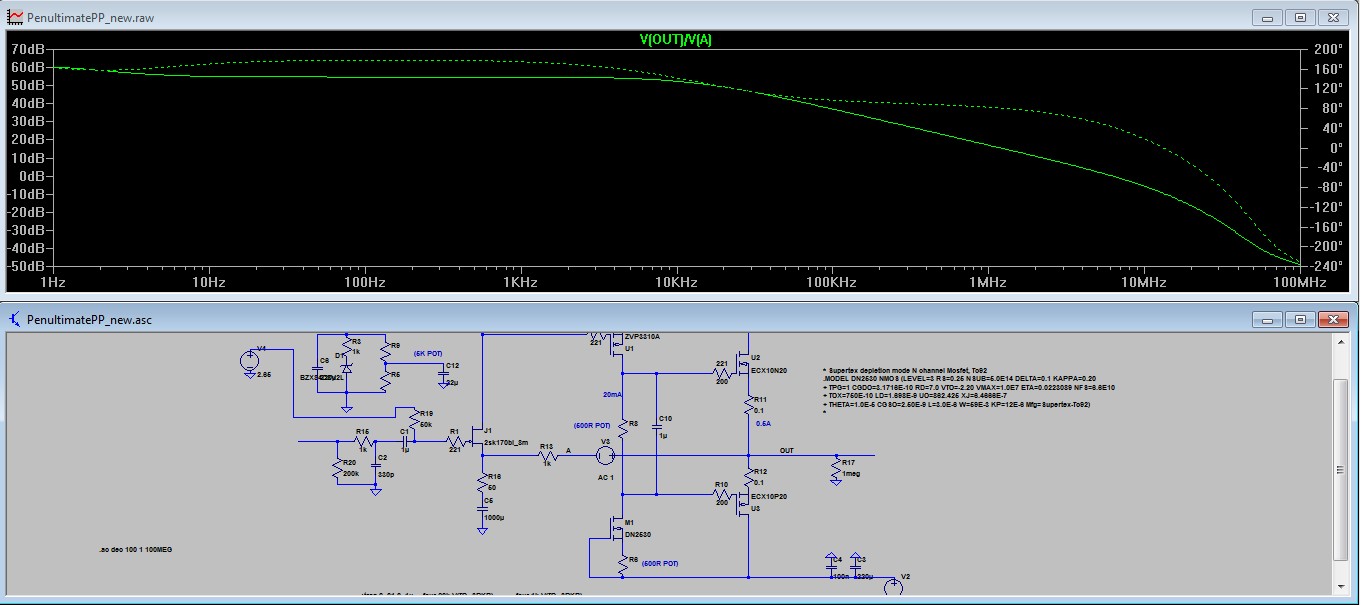Select capacitor C10 1µ symbol
The image size is (1361, 605).
coord(656,428)
